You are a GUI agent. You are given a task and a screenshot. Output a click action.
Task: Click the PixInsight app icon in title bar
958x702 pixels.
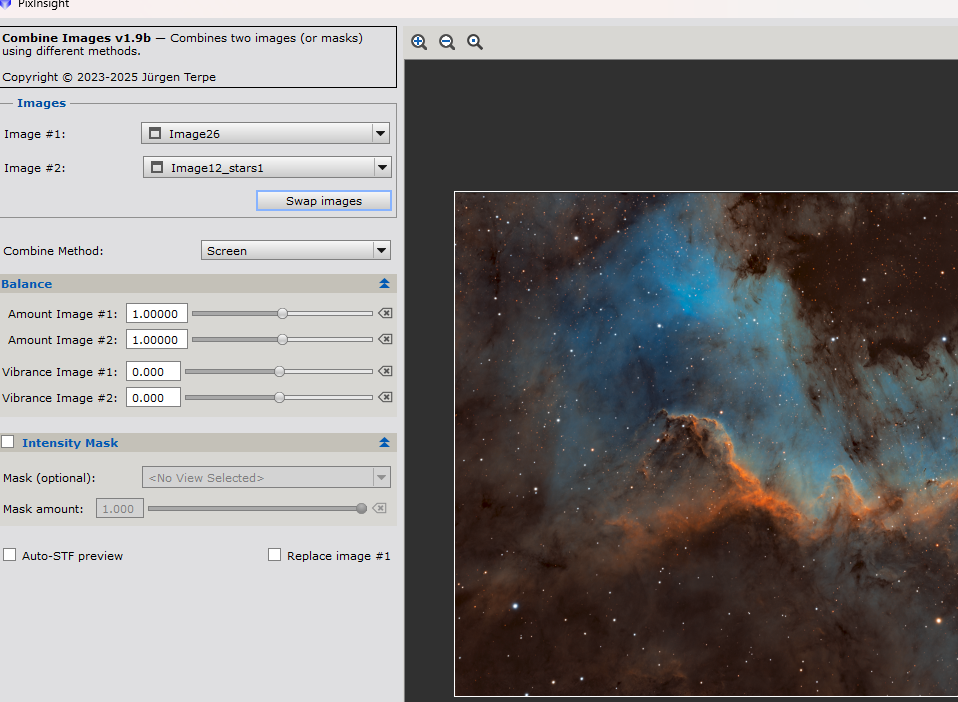pos(5,4)
